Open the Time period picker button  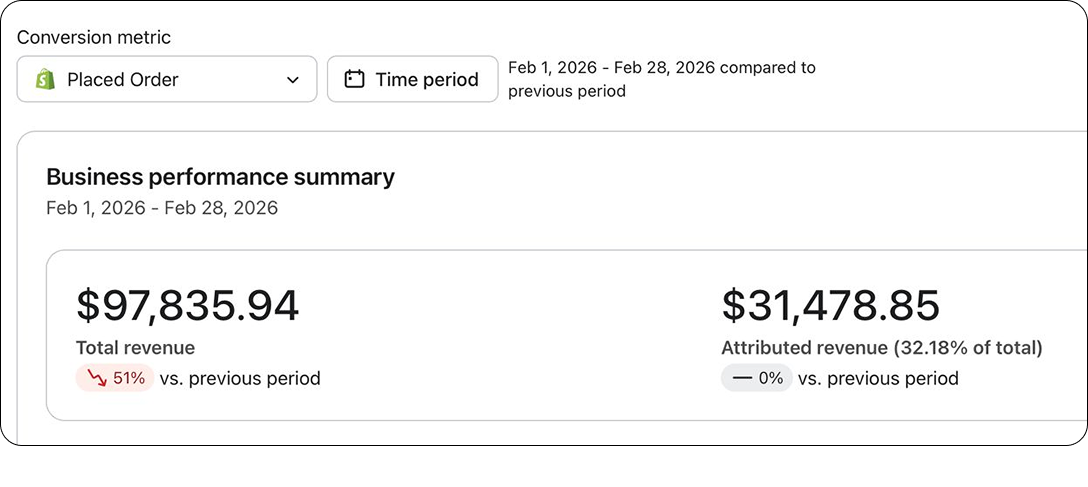tap(413, 79)
